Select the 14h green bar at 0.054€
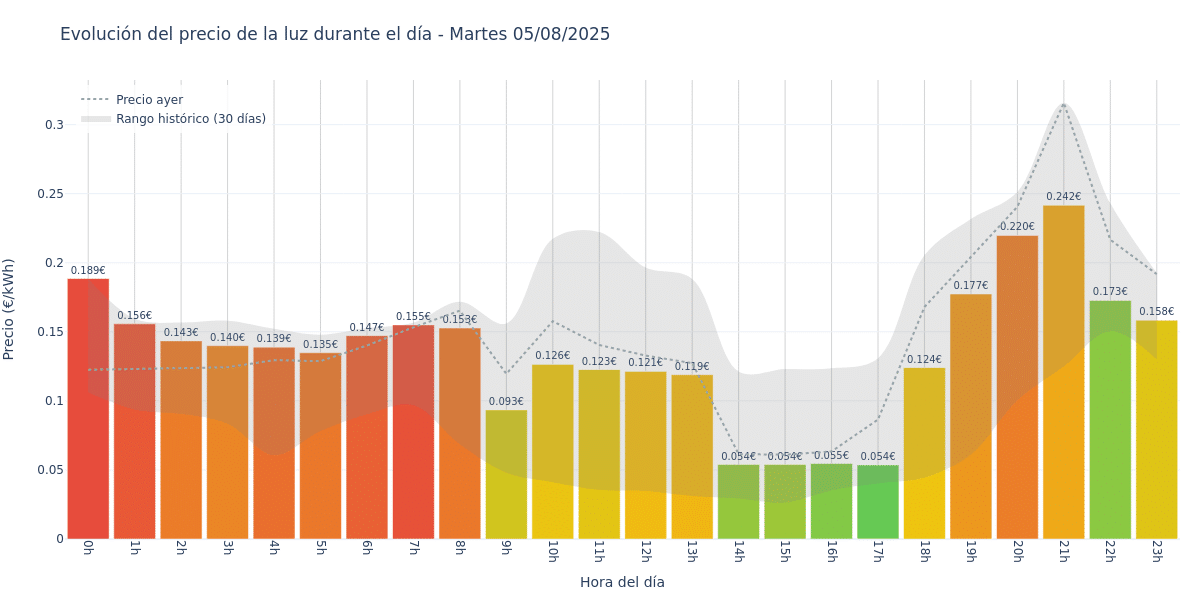 click(x=739, y=501)
